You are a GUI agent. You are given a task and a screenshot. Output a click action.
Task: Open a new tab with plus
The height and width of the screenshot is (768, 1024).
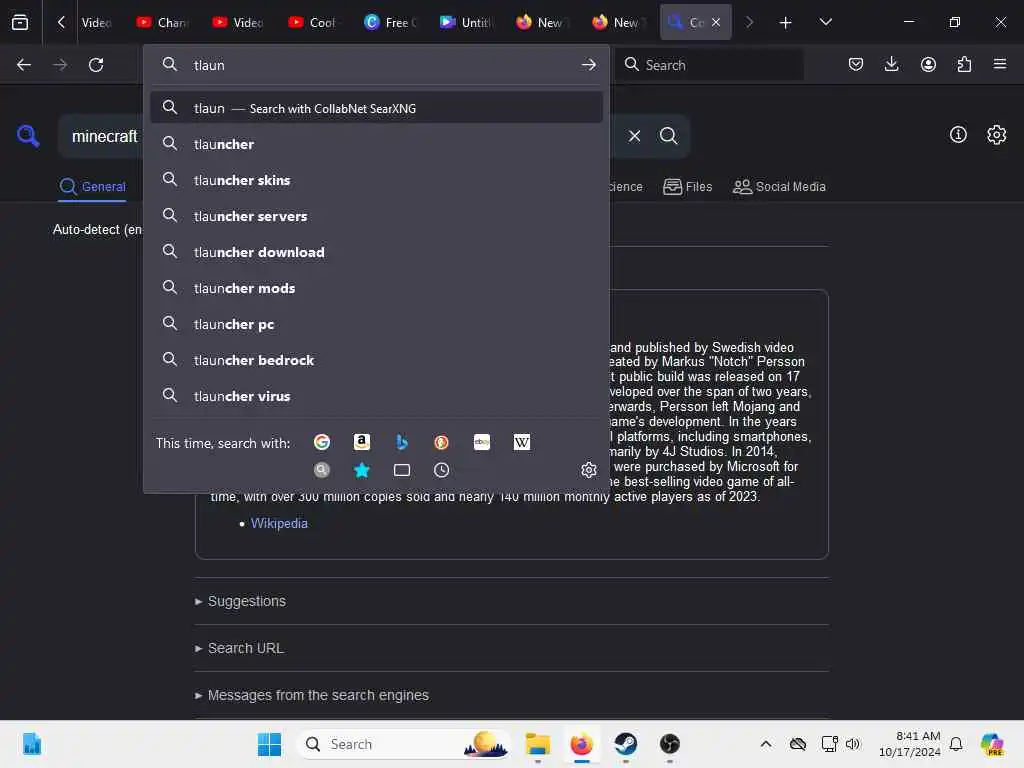click(786, 23)
